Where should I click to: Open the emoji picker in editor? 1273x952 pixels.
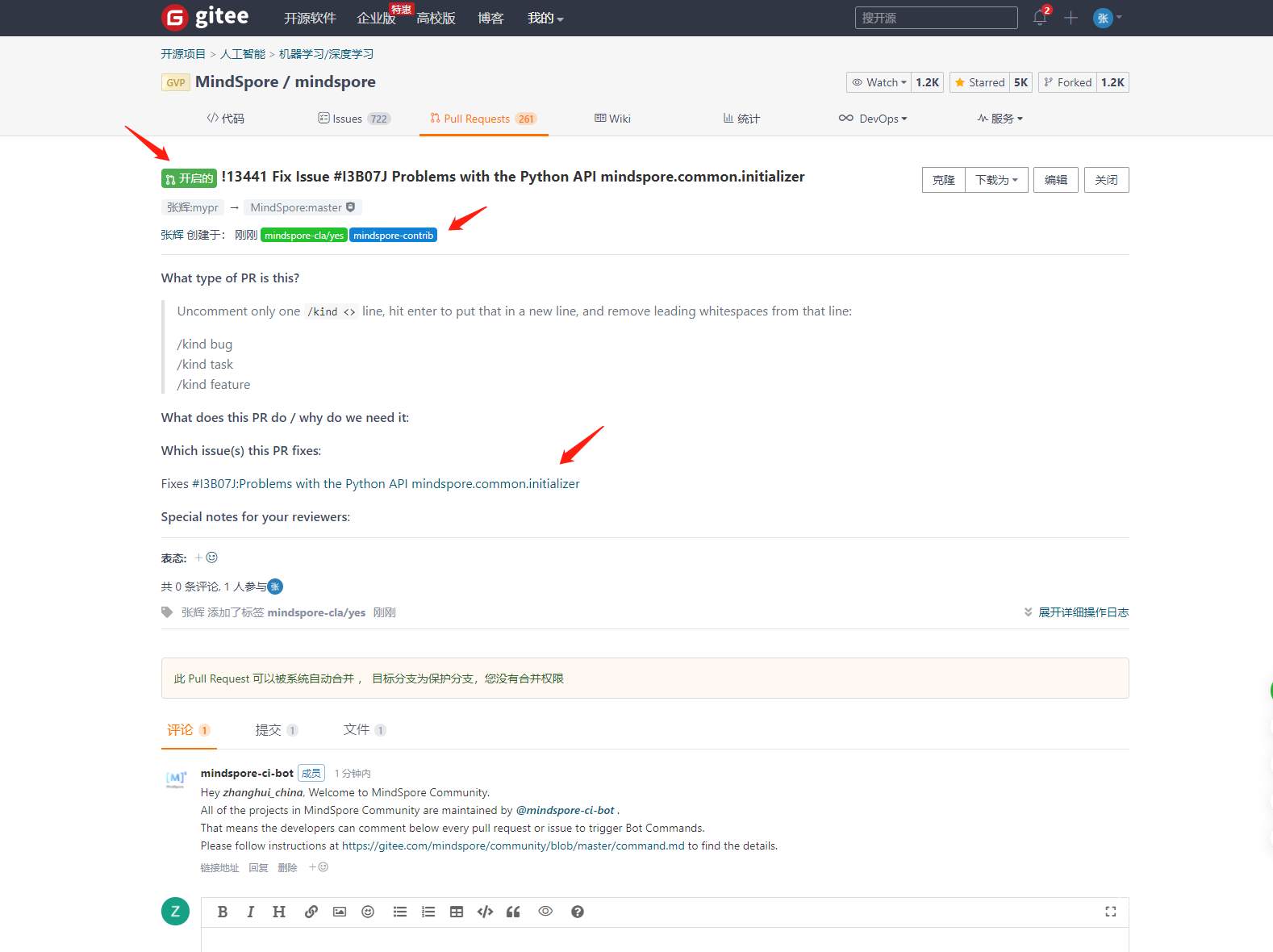[368, 912]
